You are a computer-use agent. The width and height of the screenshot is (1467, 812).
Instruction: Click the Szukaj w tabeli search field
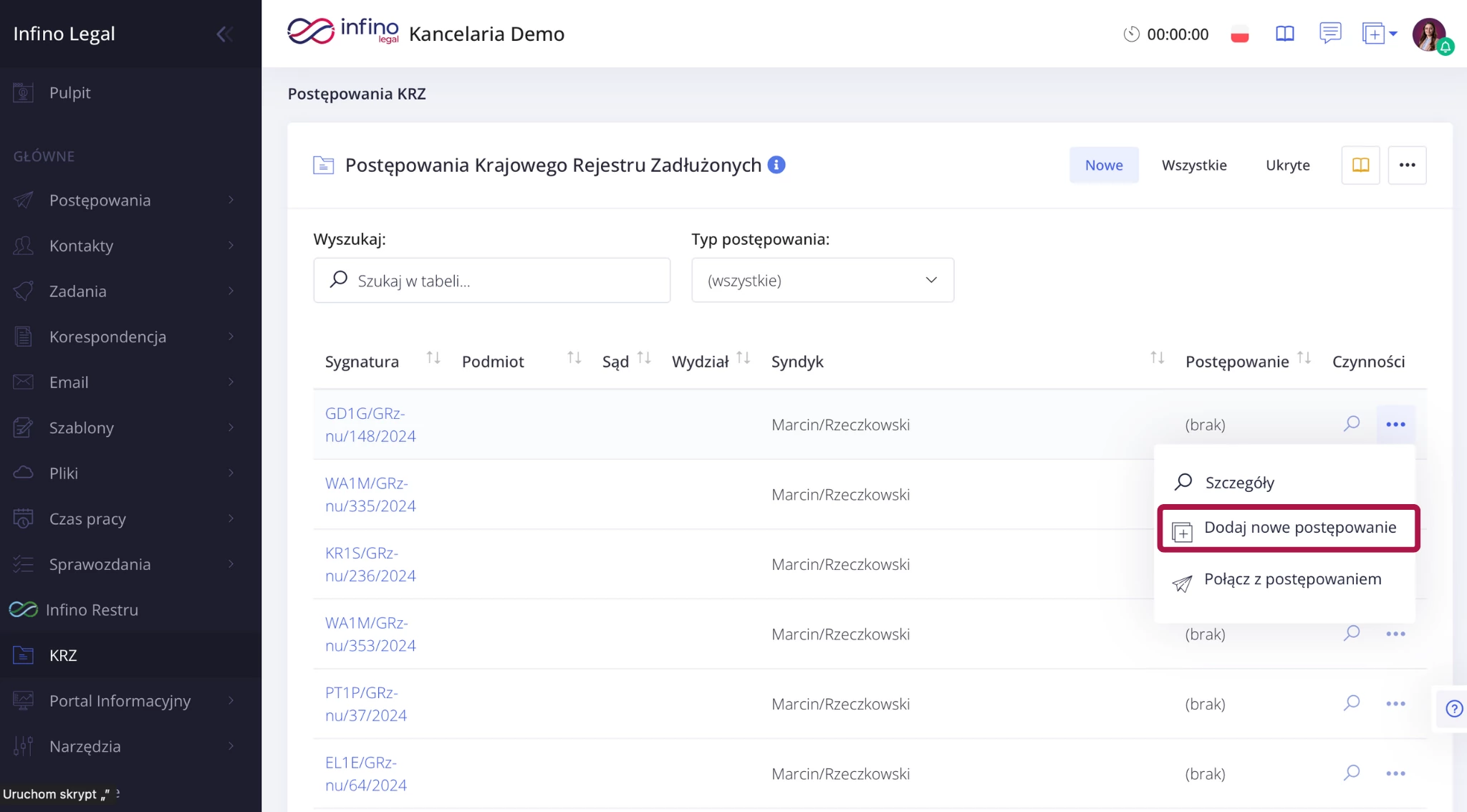coord(491,280)
